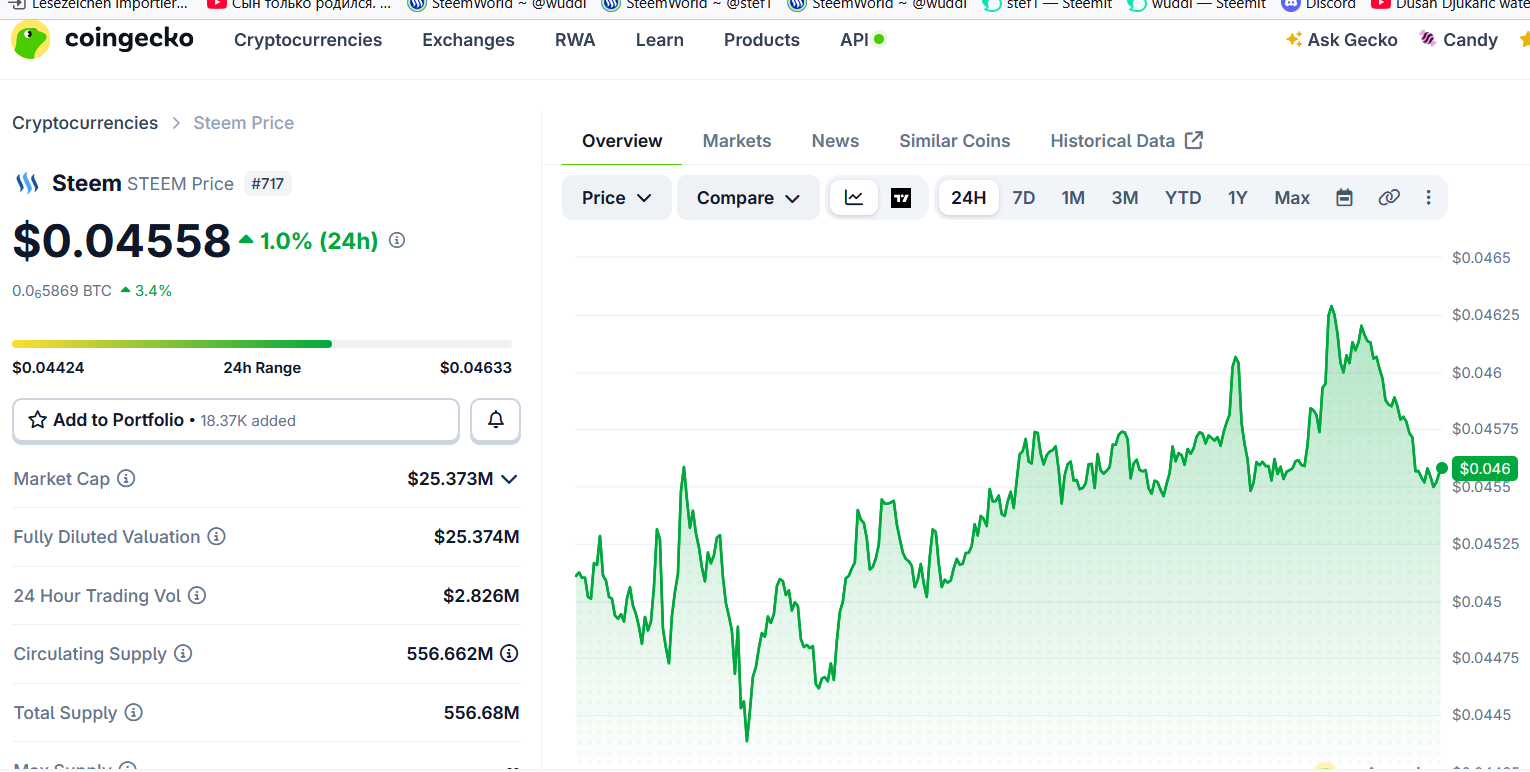Open Learn navigation menu

660,40
